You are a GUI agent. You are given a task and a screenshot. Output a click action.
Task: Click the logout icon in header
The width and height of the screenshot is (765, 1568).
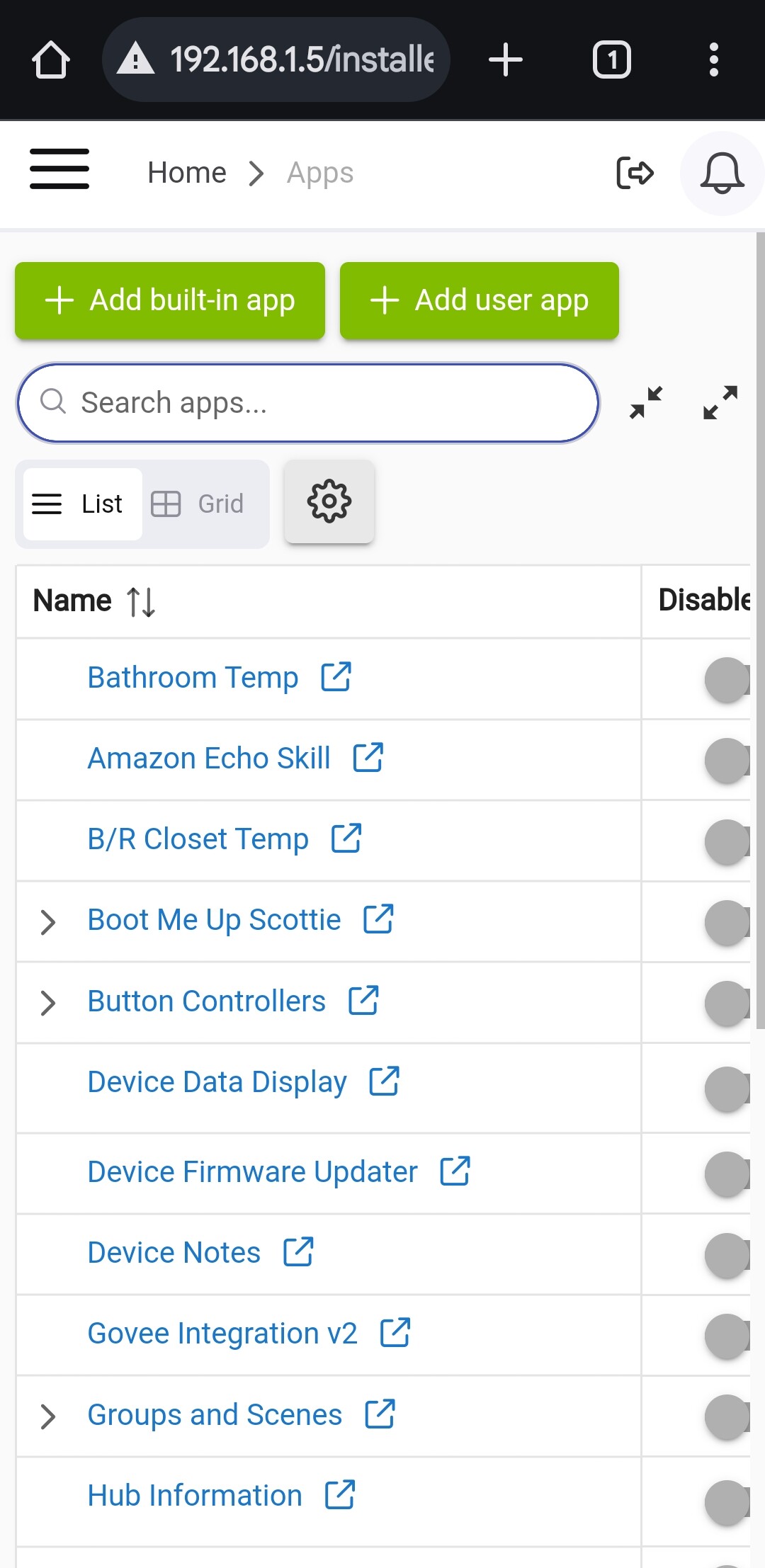tap(635, 173)
